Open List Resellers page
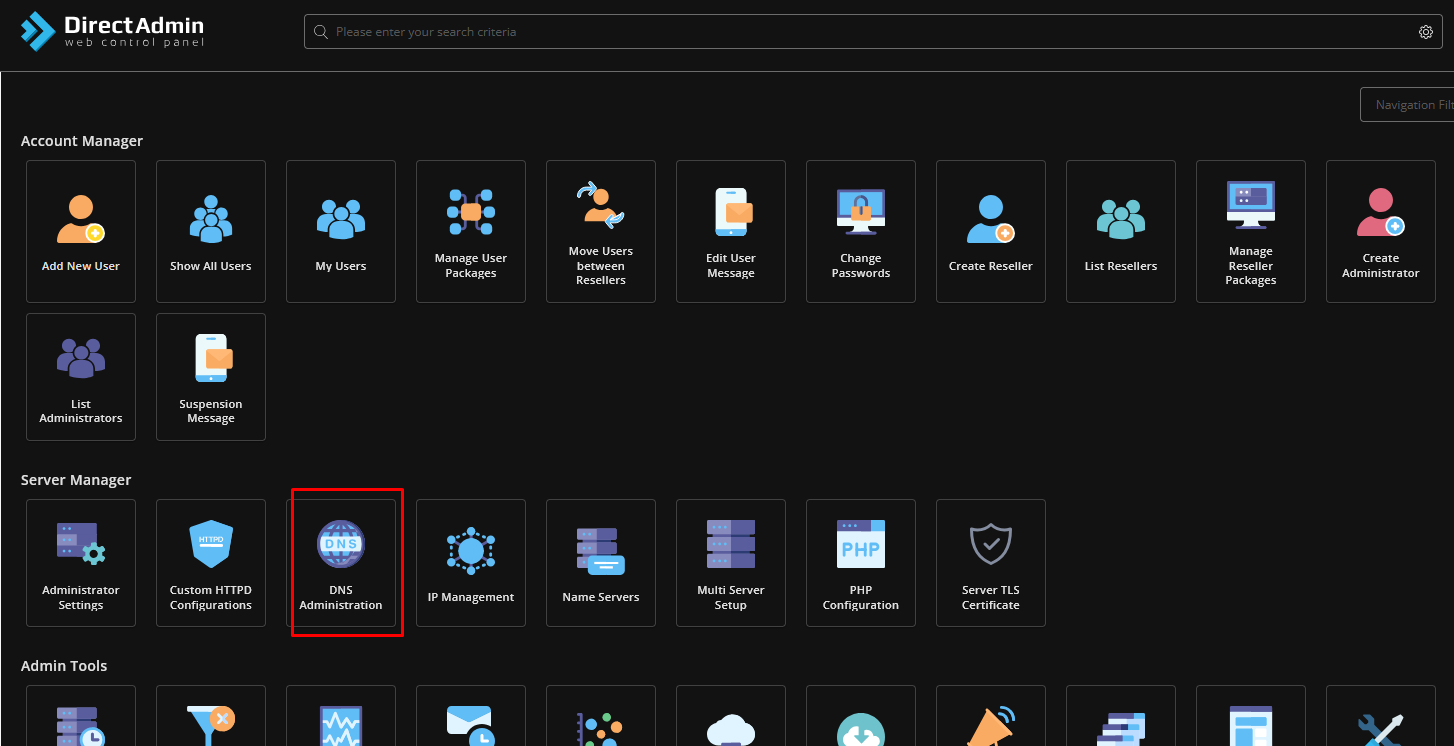This screenshot has width=1454, height=746. tap(1121, 231)
